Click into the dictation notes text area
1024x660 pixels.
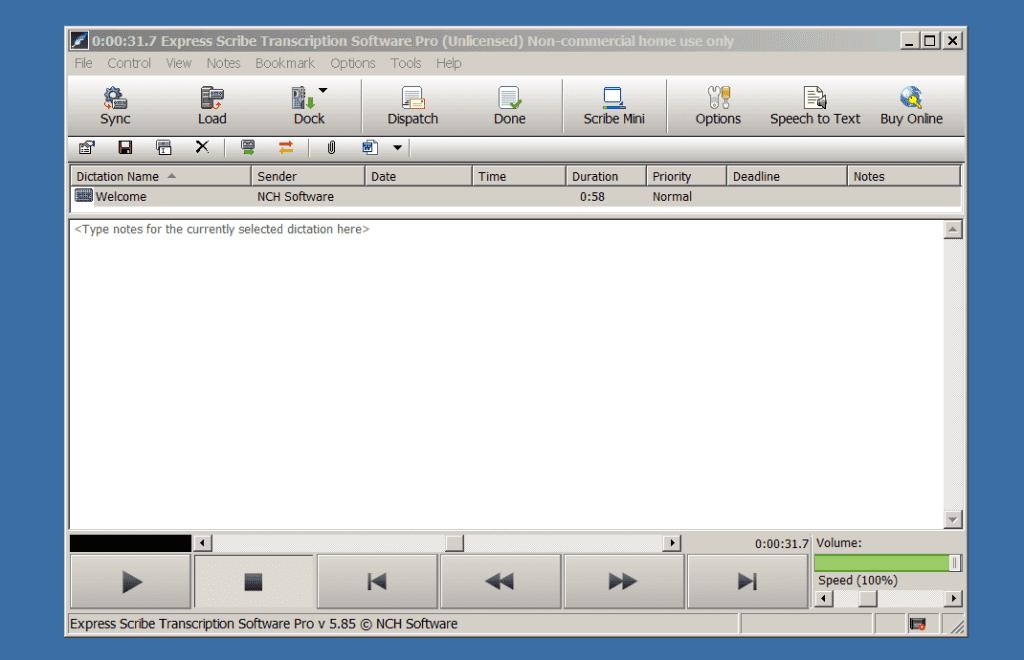tap(505, 370)
